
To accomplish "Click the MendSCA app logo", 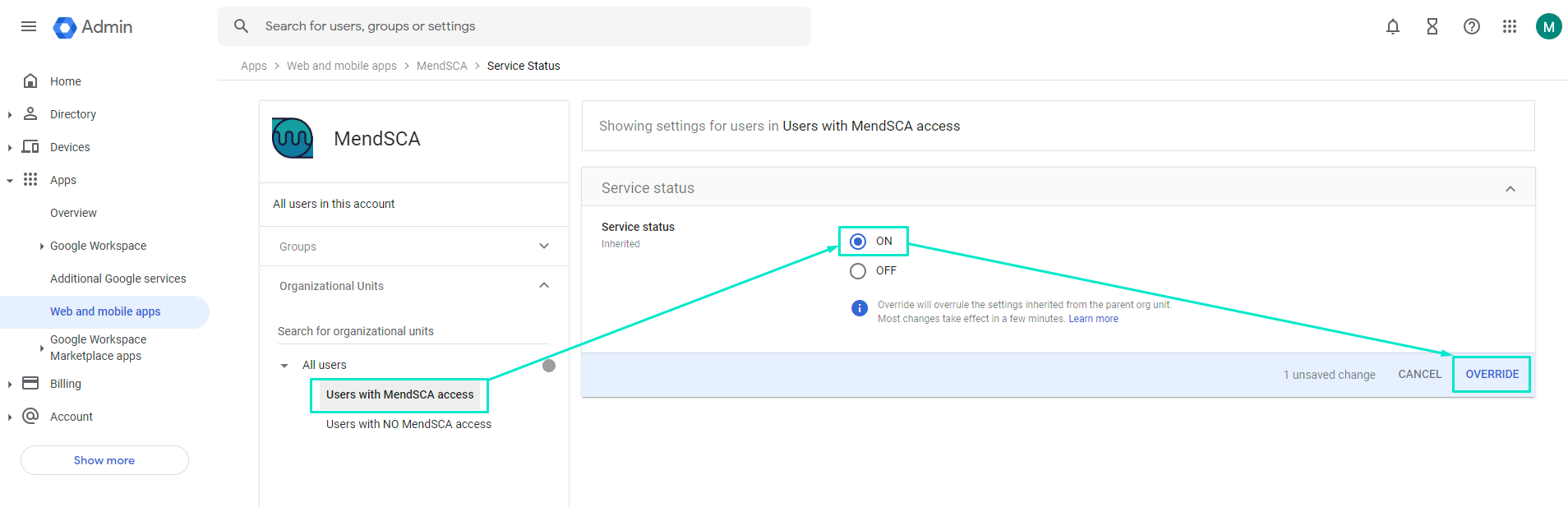I will pyautogui.click(x=293, y=138).
